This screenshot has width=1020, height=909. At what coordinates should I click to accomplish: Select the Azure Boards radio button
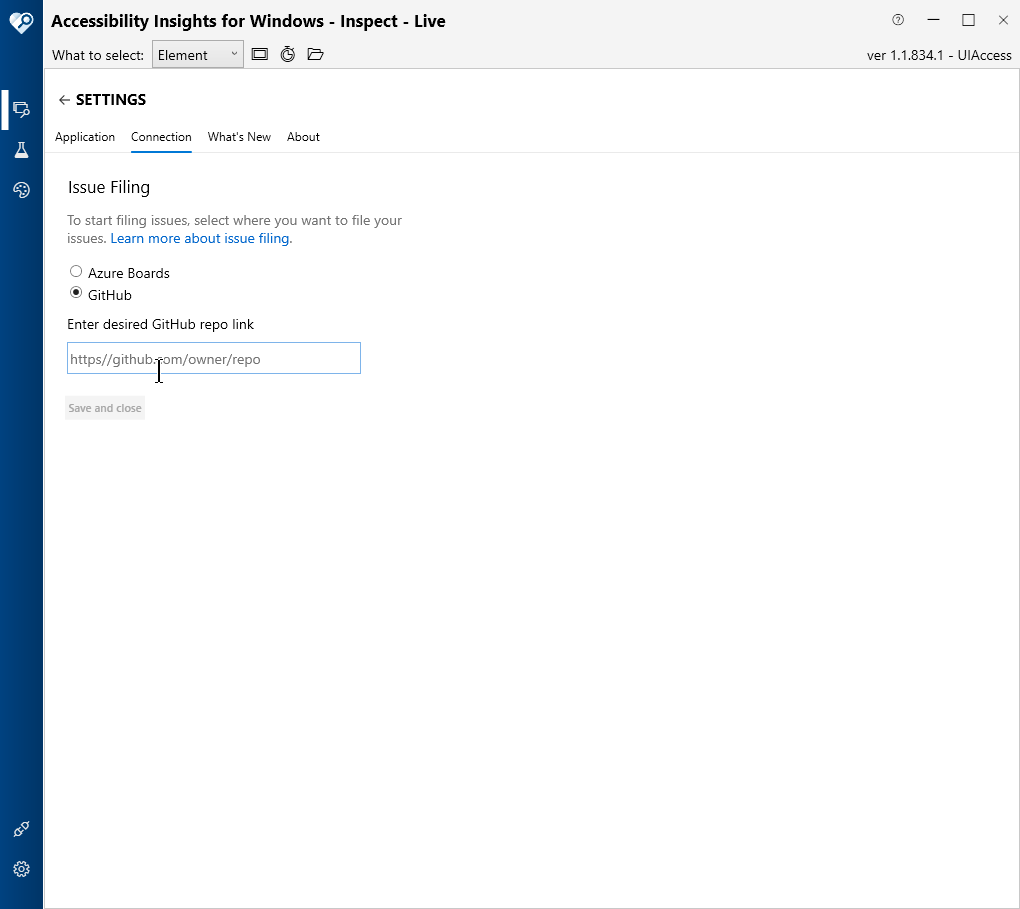[x=76, y=271]
